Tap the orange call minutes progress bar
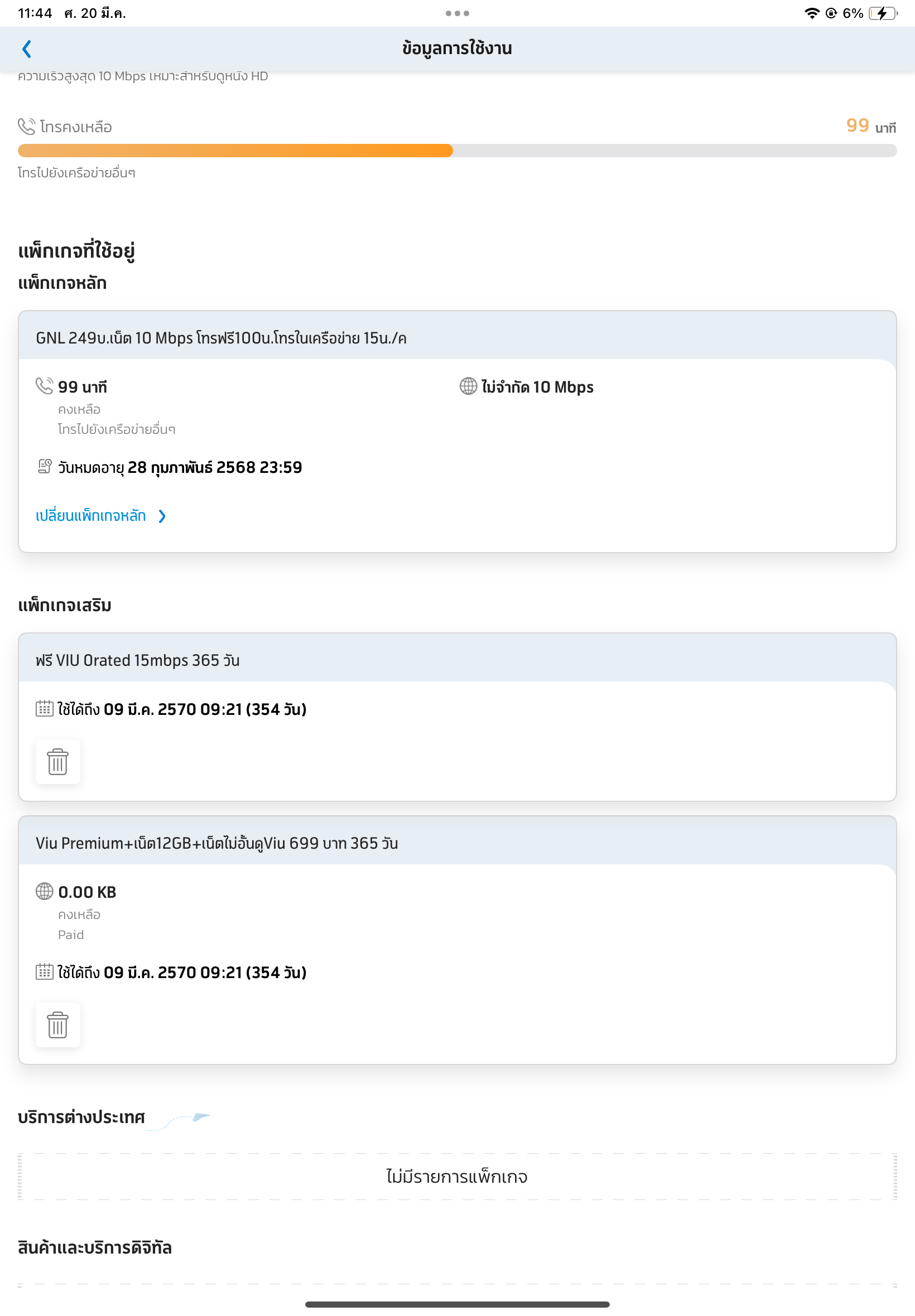The height and width of the screenshot is (1316, 915). click(235, 151)
